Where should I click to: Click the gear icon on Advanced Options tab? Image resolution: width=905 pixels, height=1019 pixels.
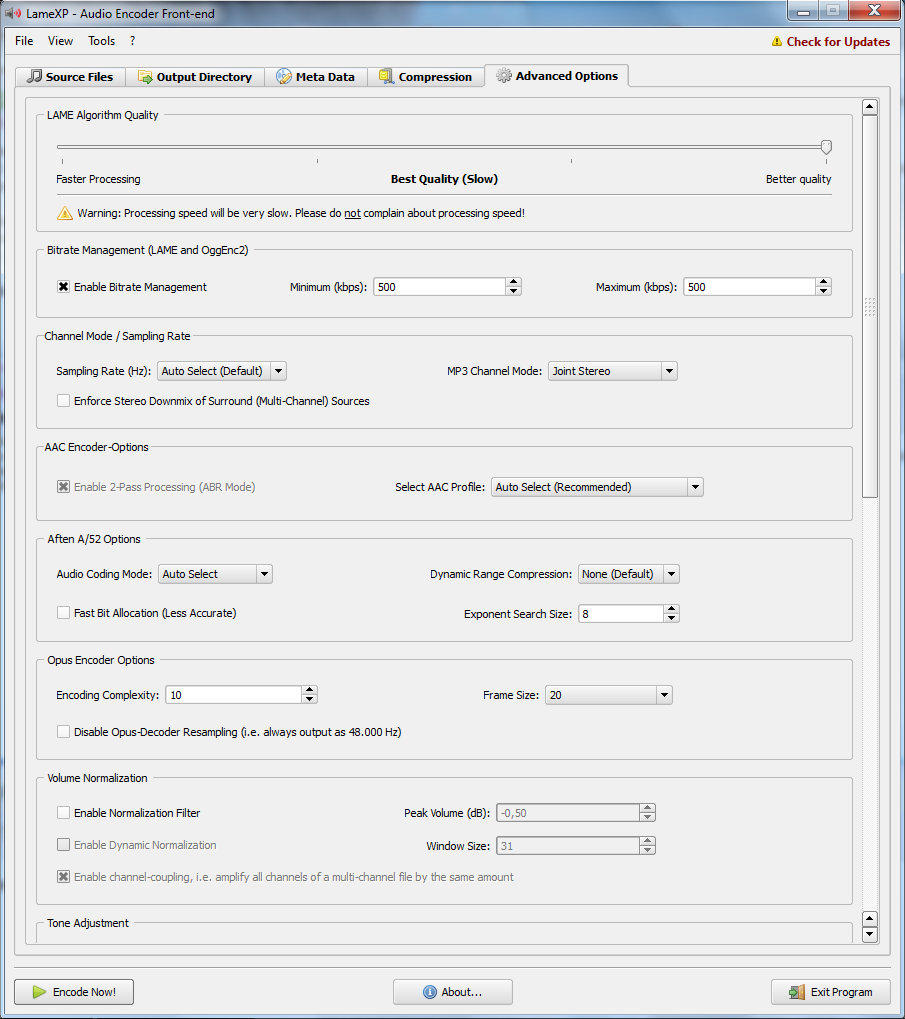coord(503,75)
